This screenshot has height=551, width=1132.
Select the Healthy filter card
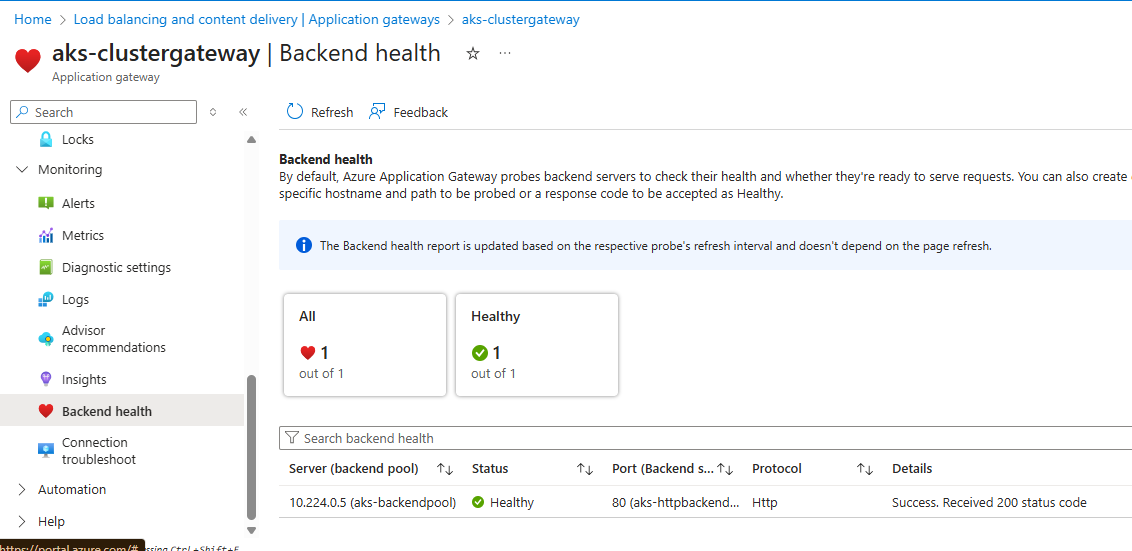coord(536,344)
